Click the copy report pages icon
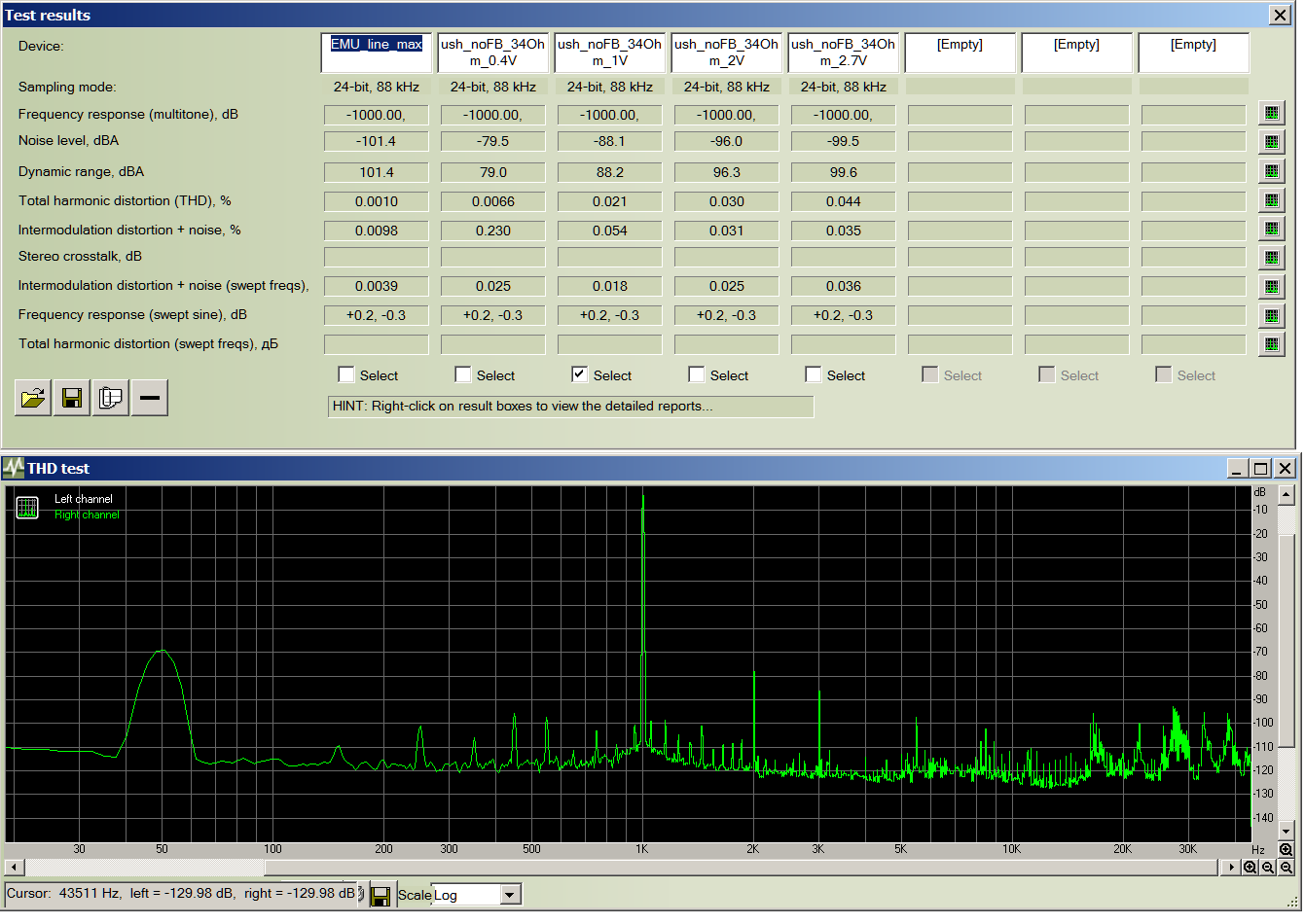 111,398
